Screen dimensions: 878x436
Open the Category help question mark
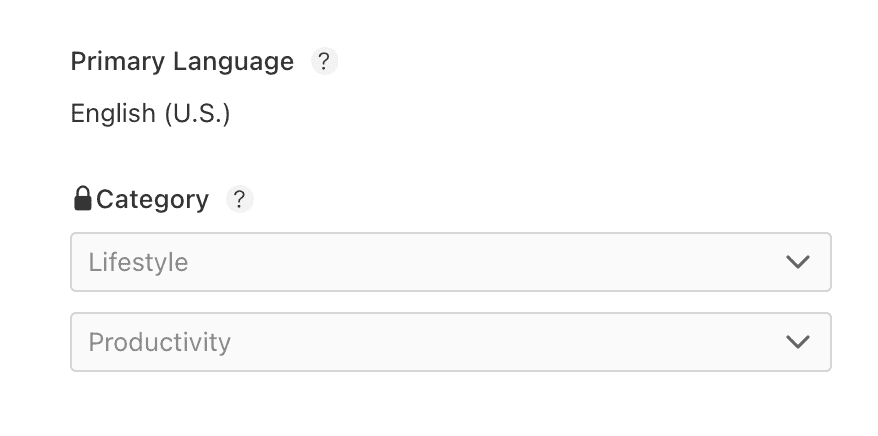pos(240,200)
